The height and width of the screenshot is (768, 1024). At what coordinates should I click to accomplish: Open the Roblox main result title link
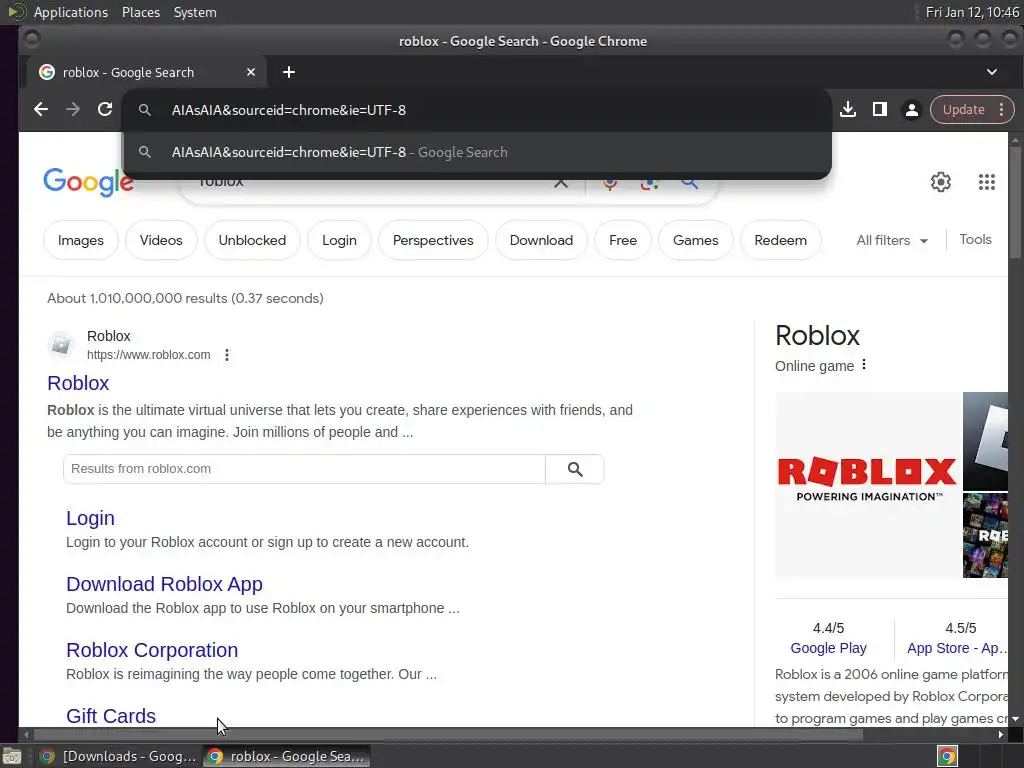coord(78,383)
